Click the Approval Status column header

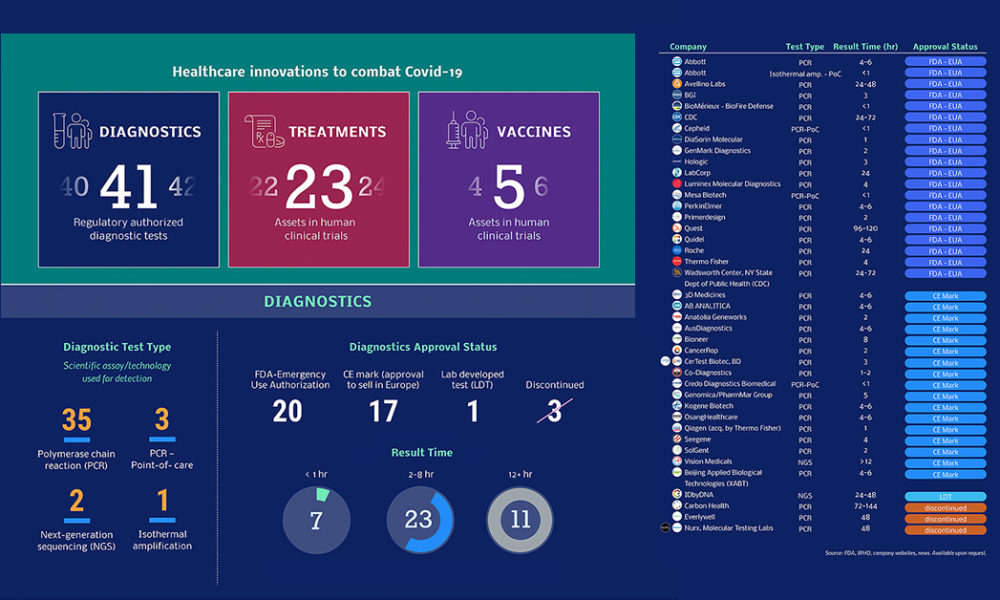(945, 47)
